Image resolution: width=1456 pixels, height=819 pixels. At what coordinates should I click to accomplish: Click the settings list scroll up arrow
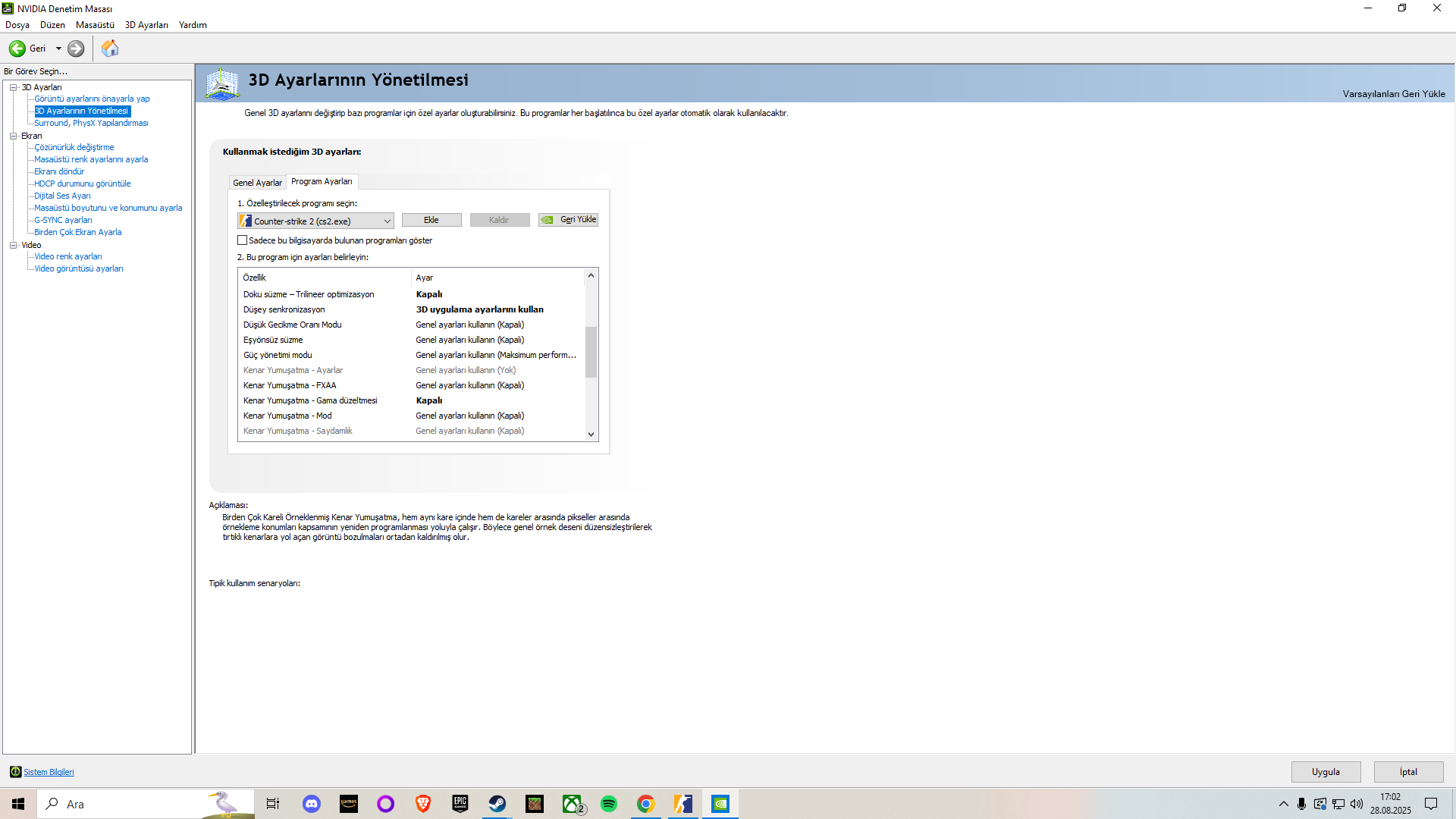tap(591, 275)
